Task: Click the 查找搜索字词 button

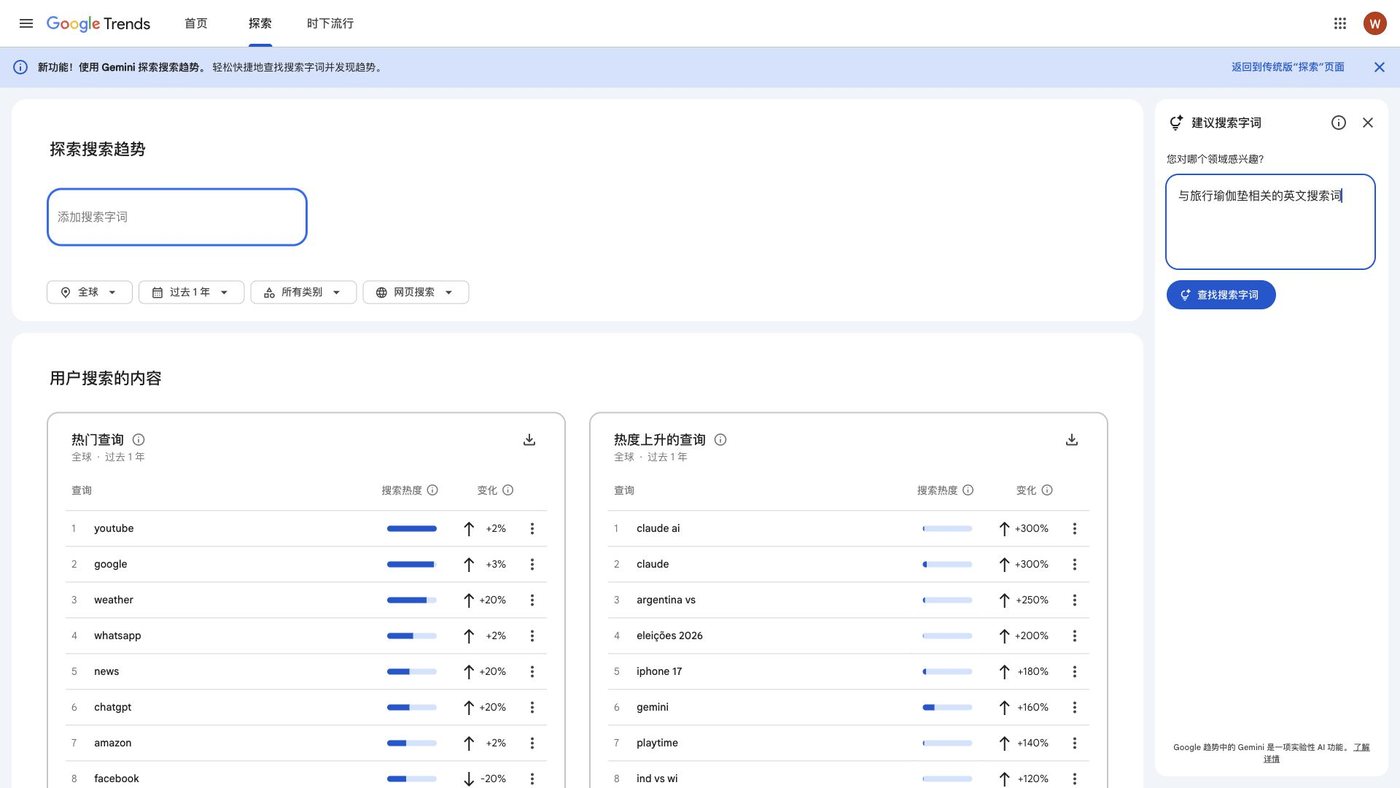Action: coord(1221,295)
